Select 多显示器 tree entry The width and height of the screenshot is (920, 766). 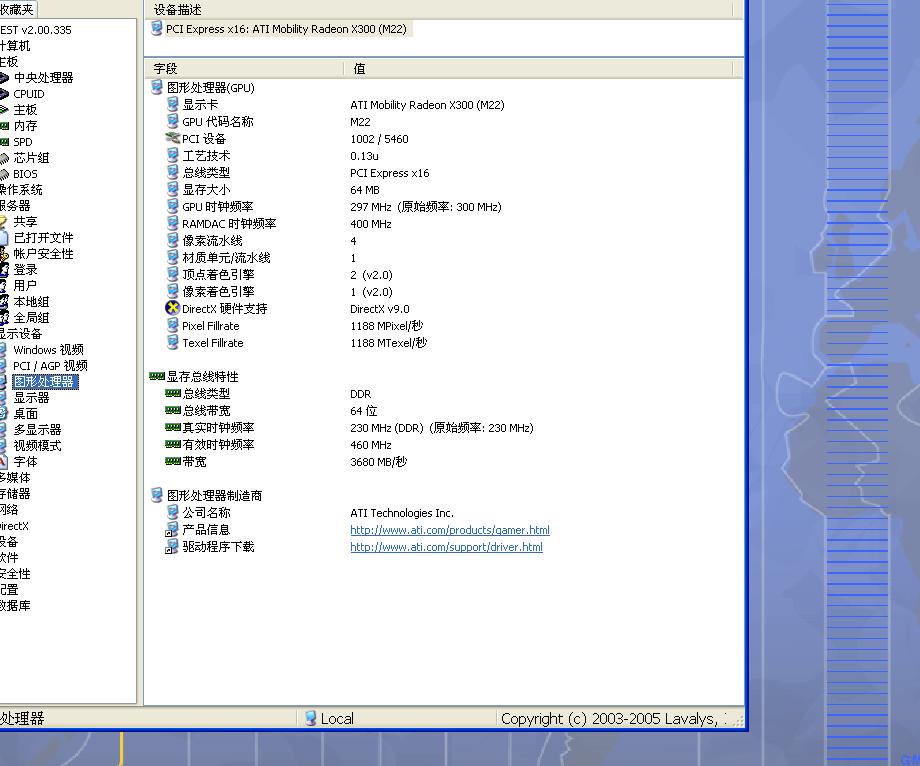click(38, 430)
